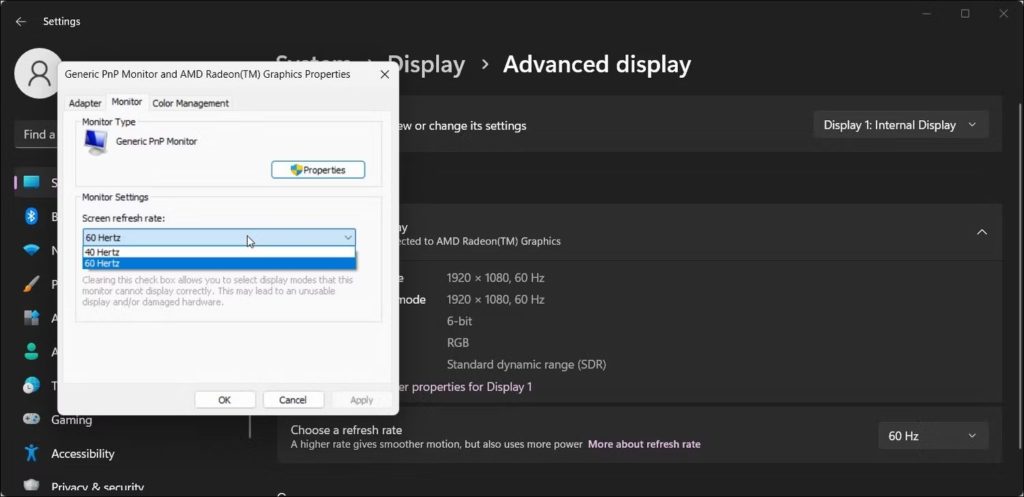This screenshot has width=1024, height=497.
Task: Click the Generic PnP Monitor icon
Action: [x=97, y=142]
